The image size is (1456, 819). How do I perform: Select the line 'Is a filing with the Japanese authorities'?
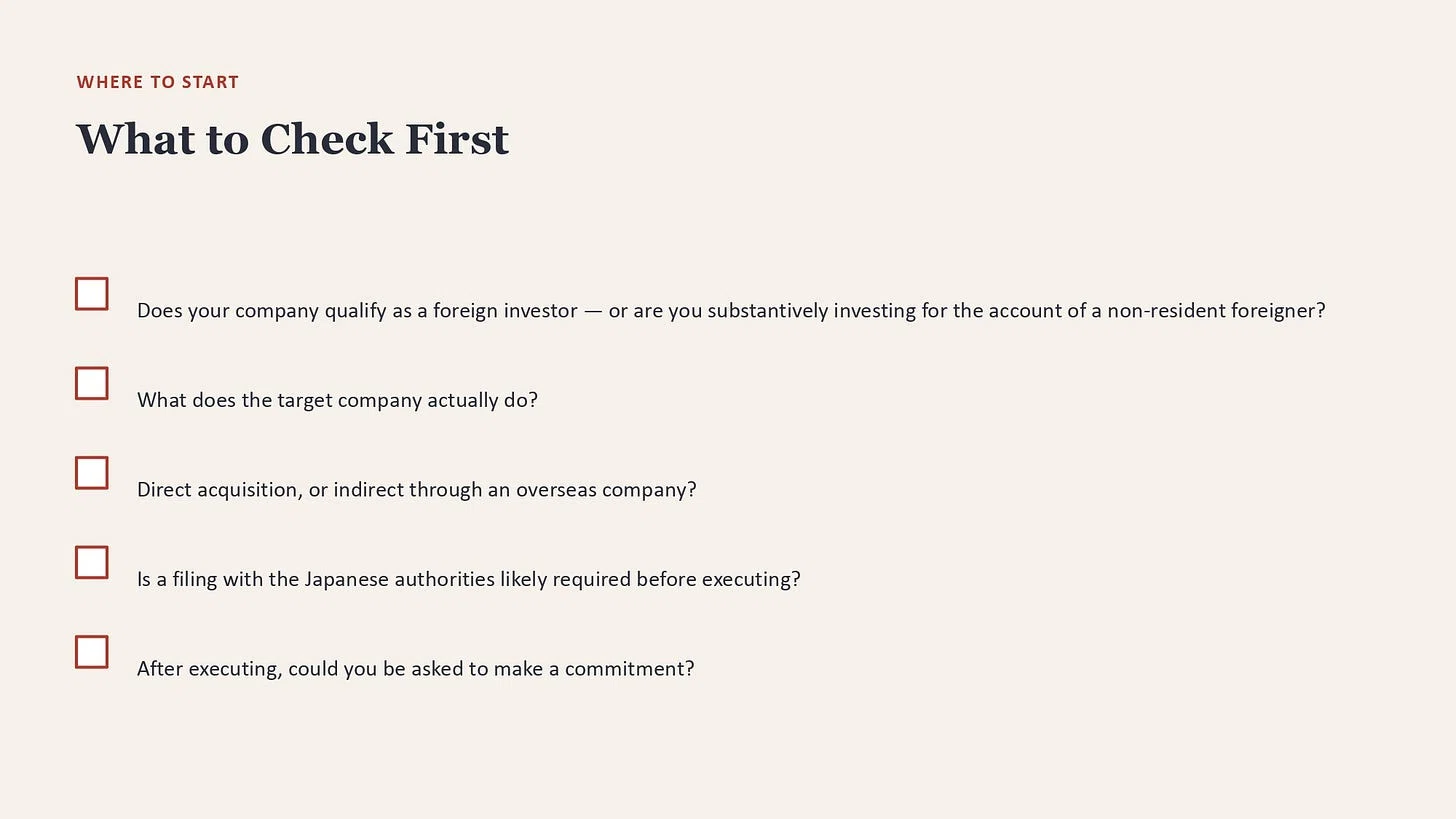(469, 579)
